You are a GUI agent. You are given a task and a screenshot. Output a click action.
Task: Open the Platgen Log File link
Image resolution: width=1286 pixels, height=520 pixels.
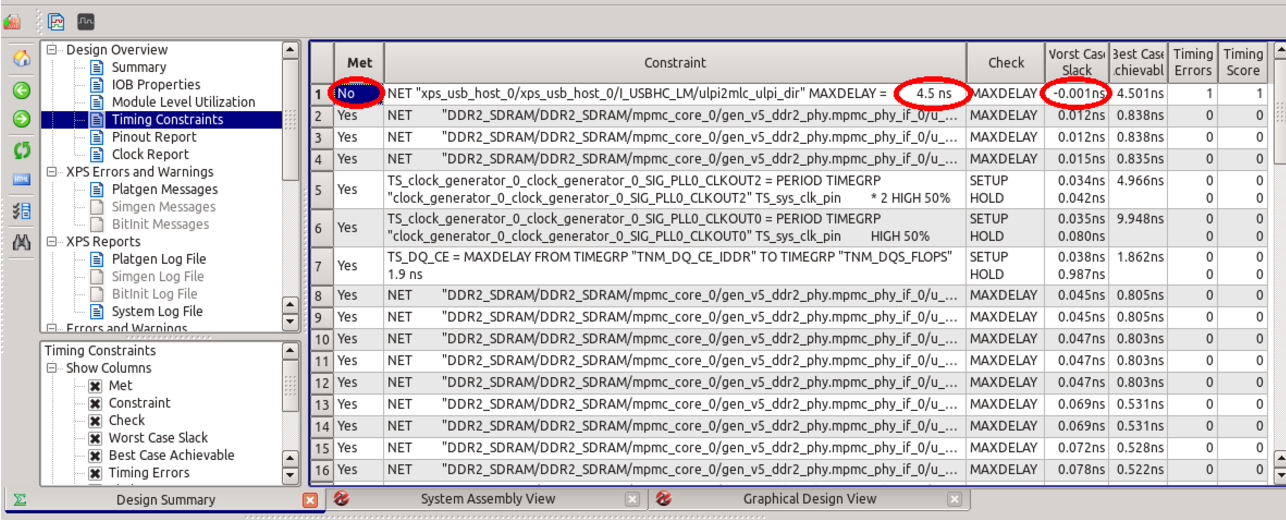coord(159,259)
